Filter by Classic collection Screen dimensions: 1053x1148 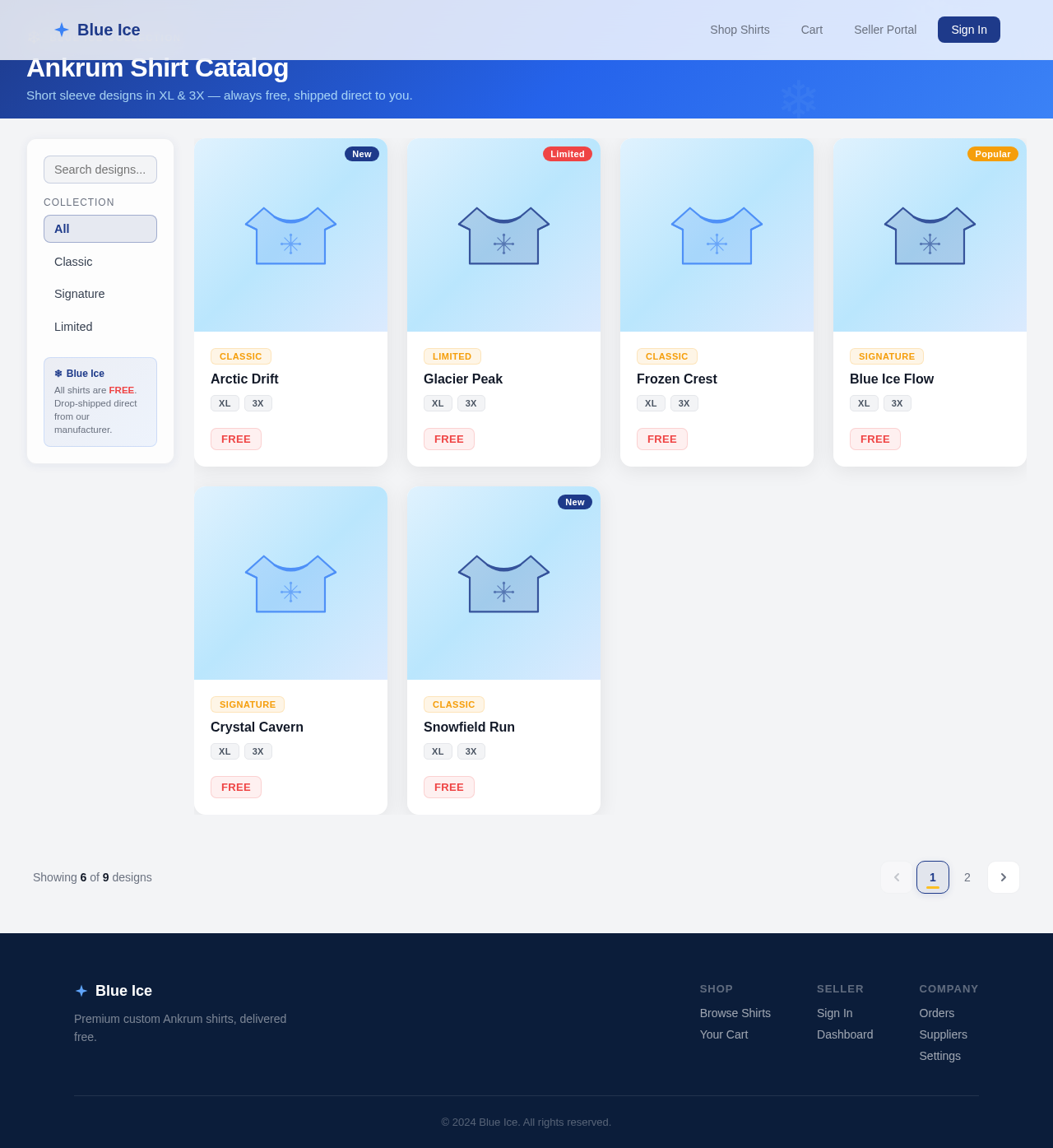coord(100,262)
